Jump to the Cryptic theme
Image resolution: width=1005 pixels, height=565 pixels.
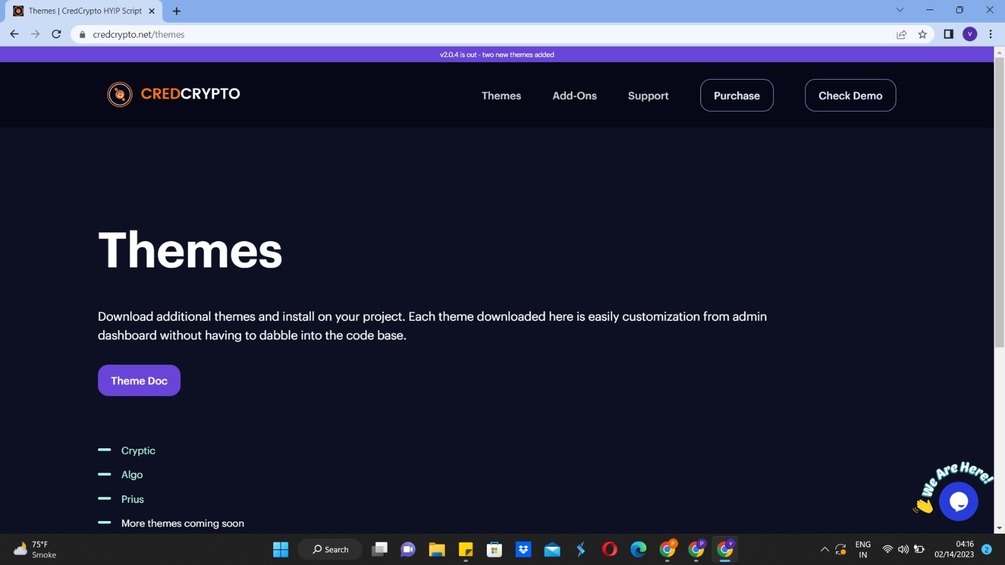(138, 450)
